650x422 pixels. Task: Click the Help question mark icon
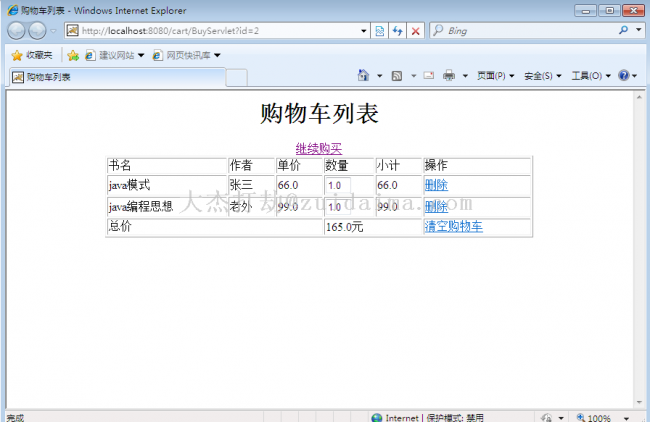[623, 76]
